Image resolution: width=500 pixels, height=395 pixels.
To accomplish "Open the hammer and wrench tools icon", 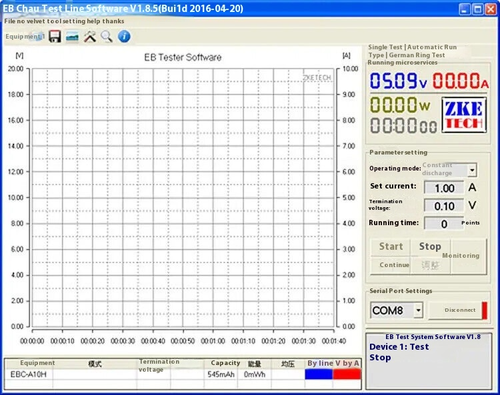I will 90,37.
